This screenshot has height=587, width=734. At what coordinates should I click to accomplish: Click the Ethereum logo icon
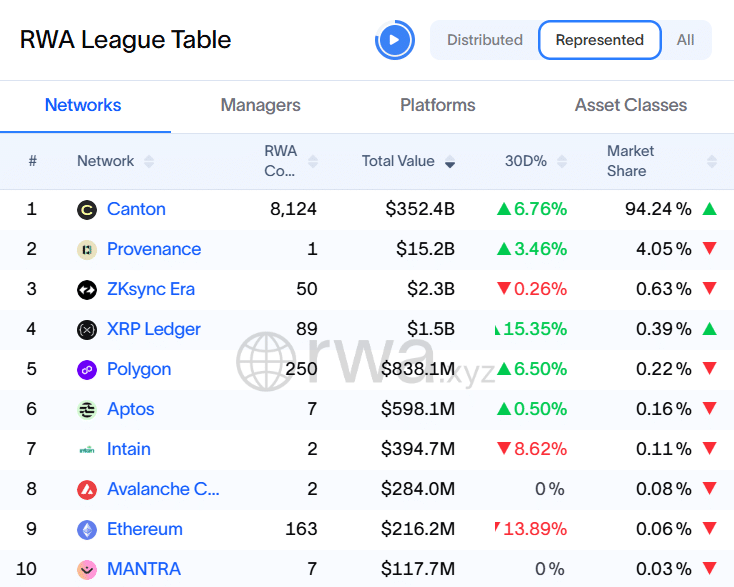click(87, 530)
